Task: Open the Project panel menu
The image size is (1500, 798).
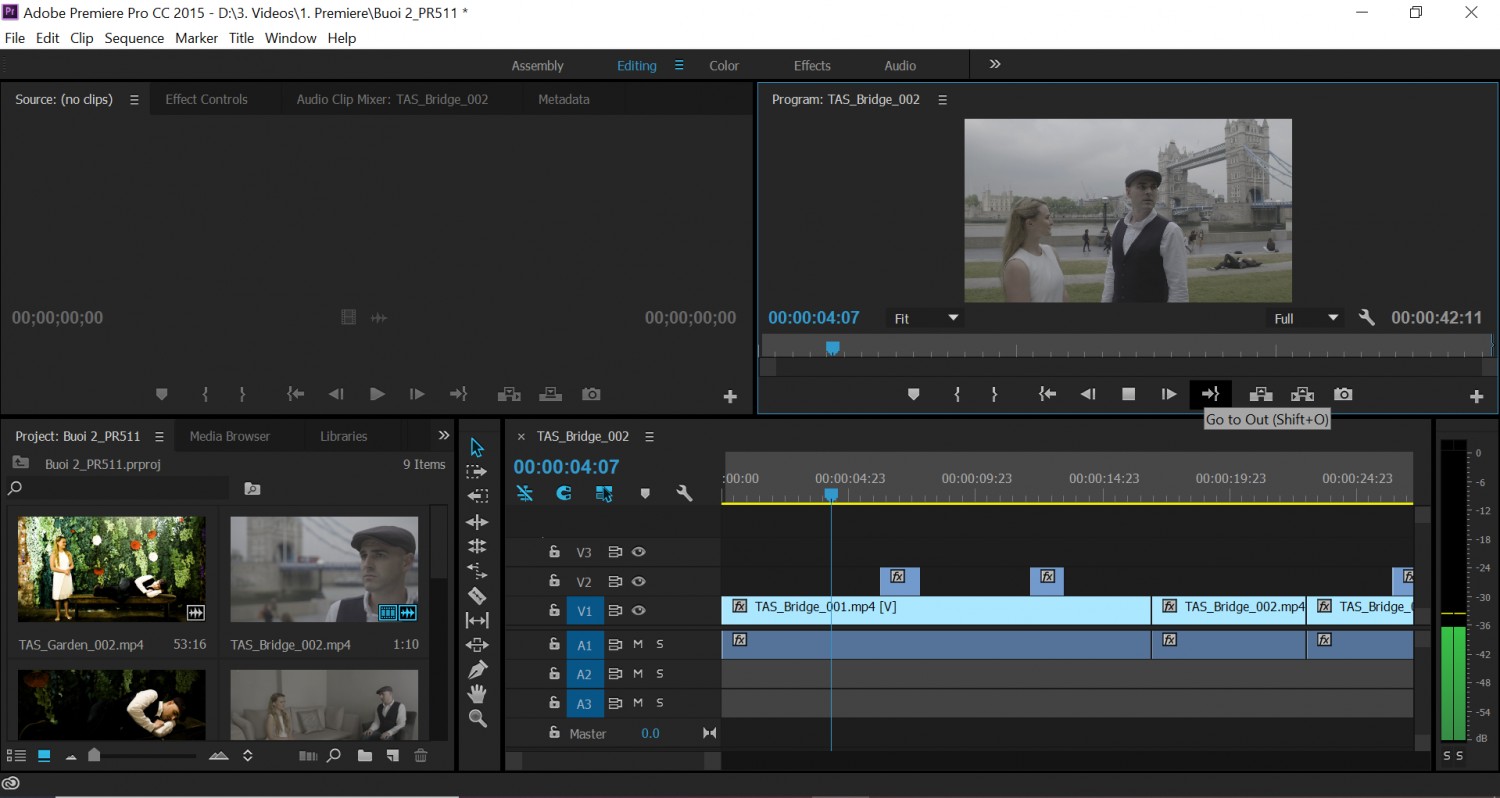Action: (159, 437)
